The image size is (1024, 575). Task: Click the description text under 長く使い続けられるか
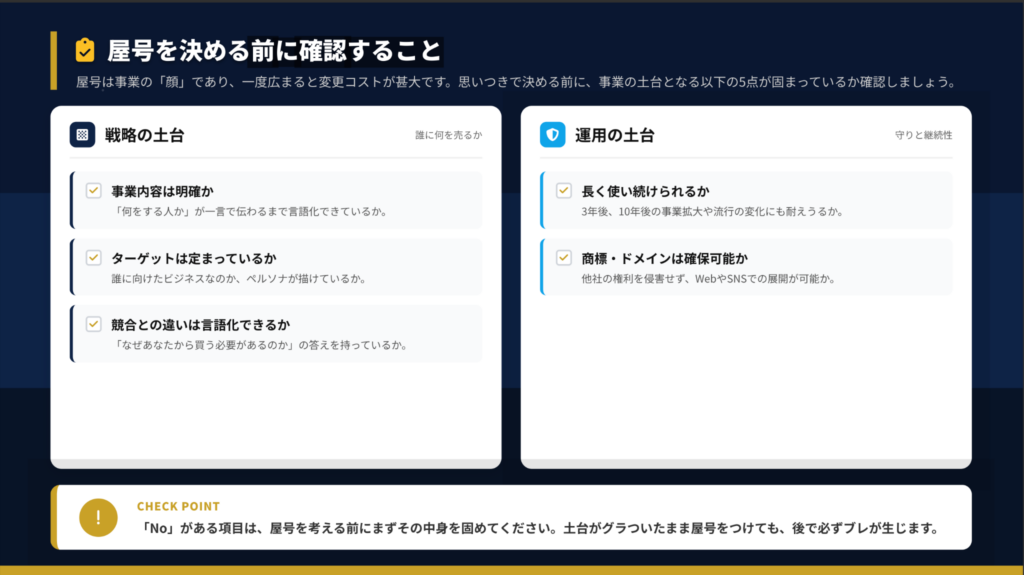tap(712, 212)
